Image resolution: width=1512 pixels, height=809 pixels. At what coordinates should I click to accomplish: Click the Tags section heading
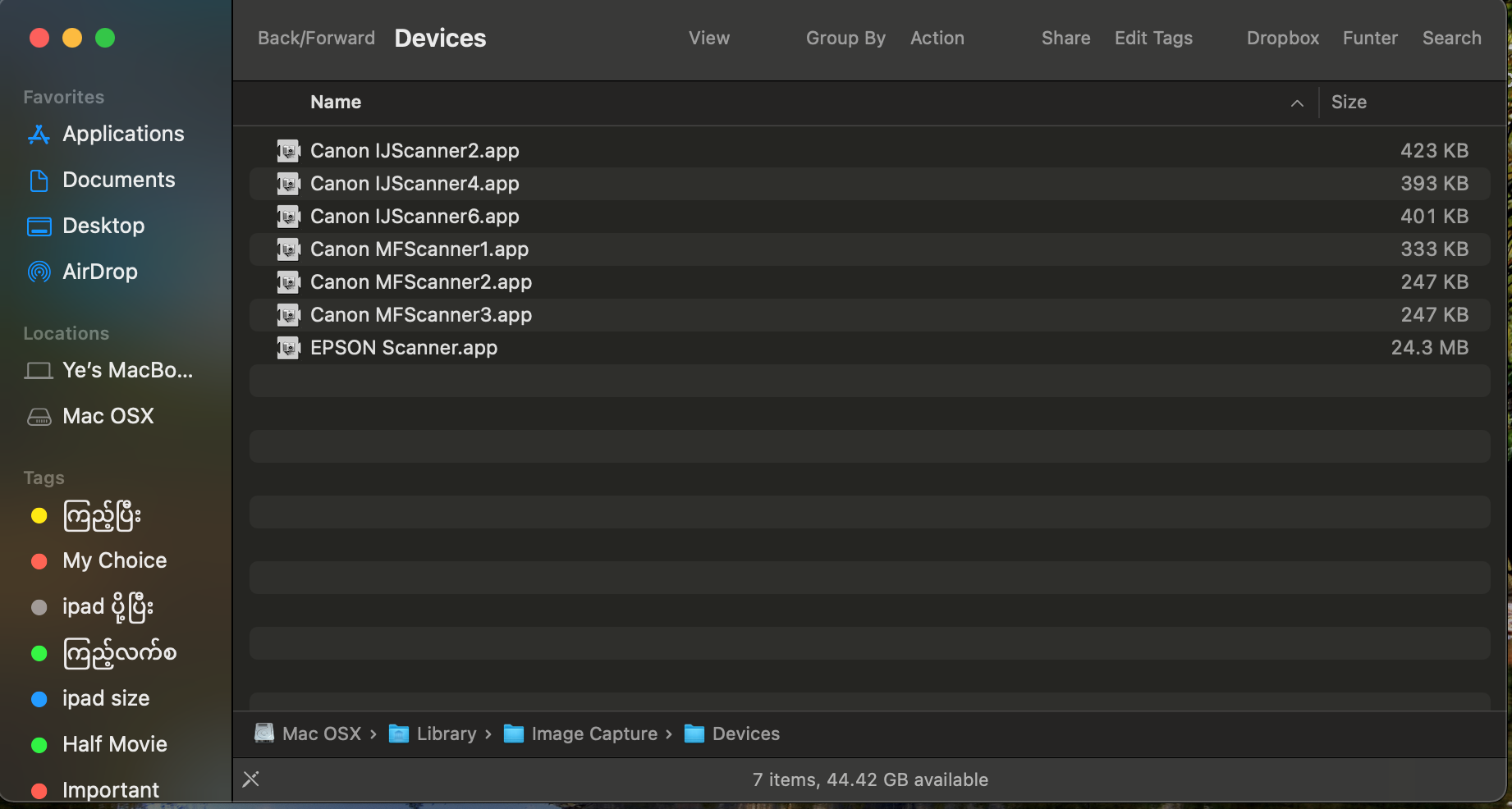coord(44,478)
